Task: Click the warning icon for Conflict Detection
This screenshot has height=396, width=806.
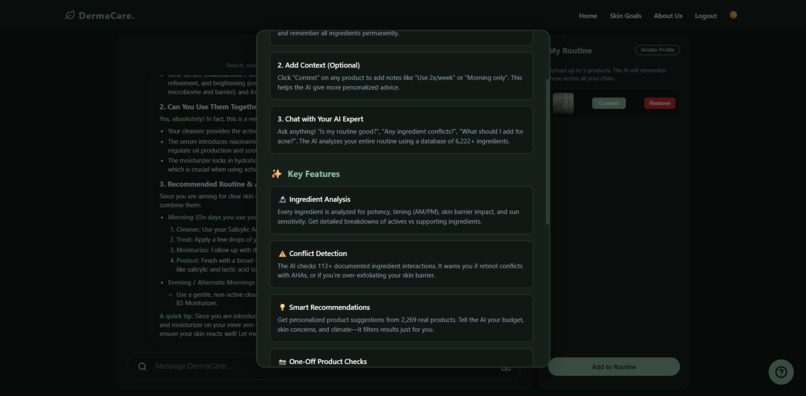Action: coord(282,254)
